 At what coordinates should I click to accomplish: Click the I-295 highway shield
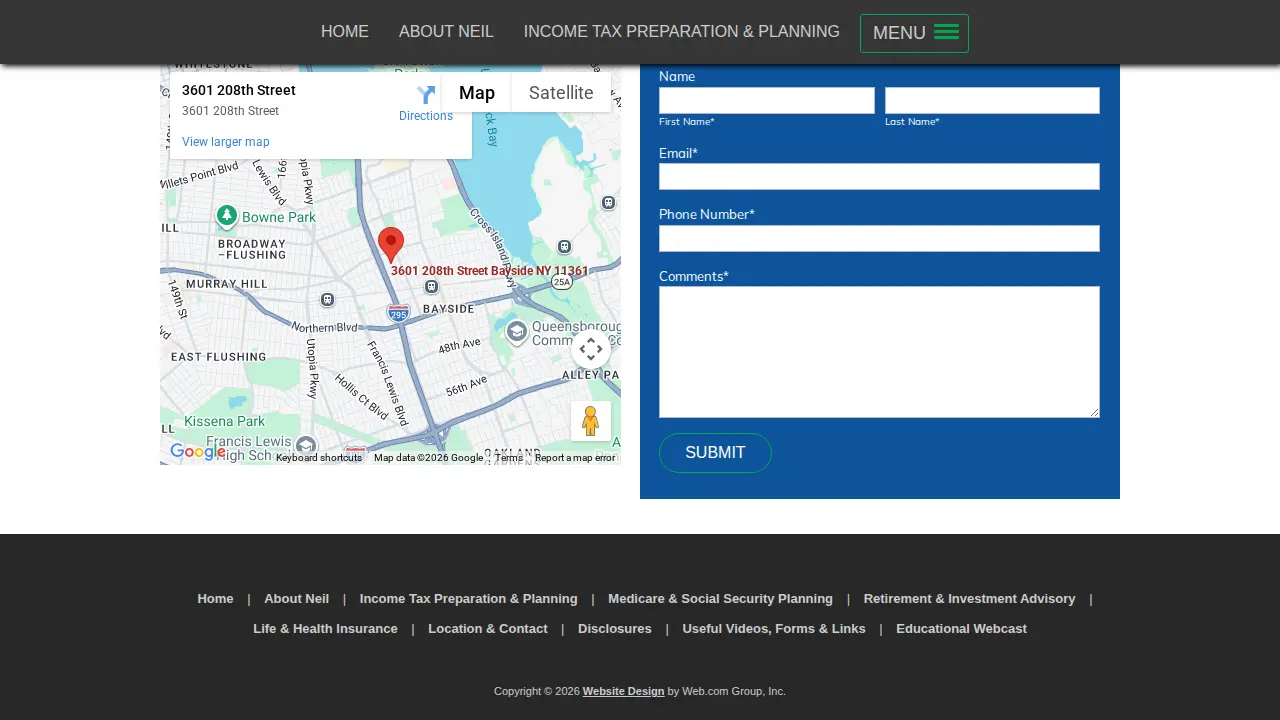(398, 313)
